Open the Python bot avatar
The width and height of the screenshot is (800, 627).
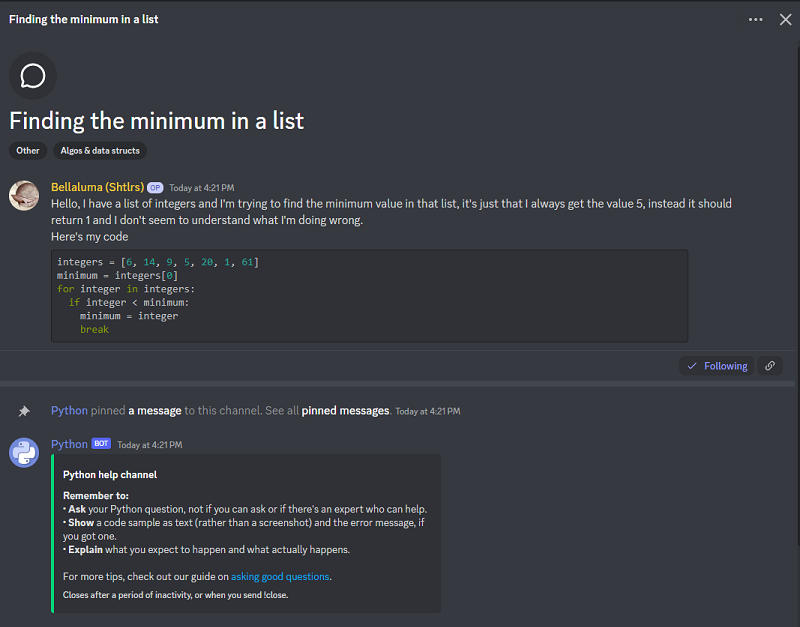point(23,452)
